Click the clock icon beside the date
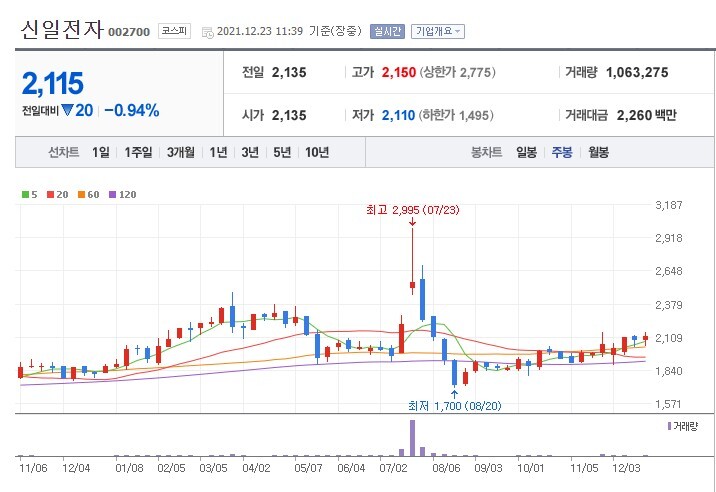The image size is (716, 492). 208,32
